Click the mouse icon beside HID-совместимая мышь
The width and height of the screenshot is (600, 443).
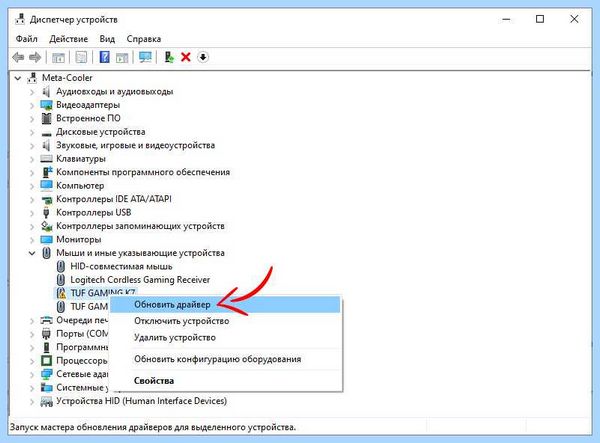point(60,266)
